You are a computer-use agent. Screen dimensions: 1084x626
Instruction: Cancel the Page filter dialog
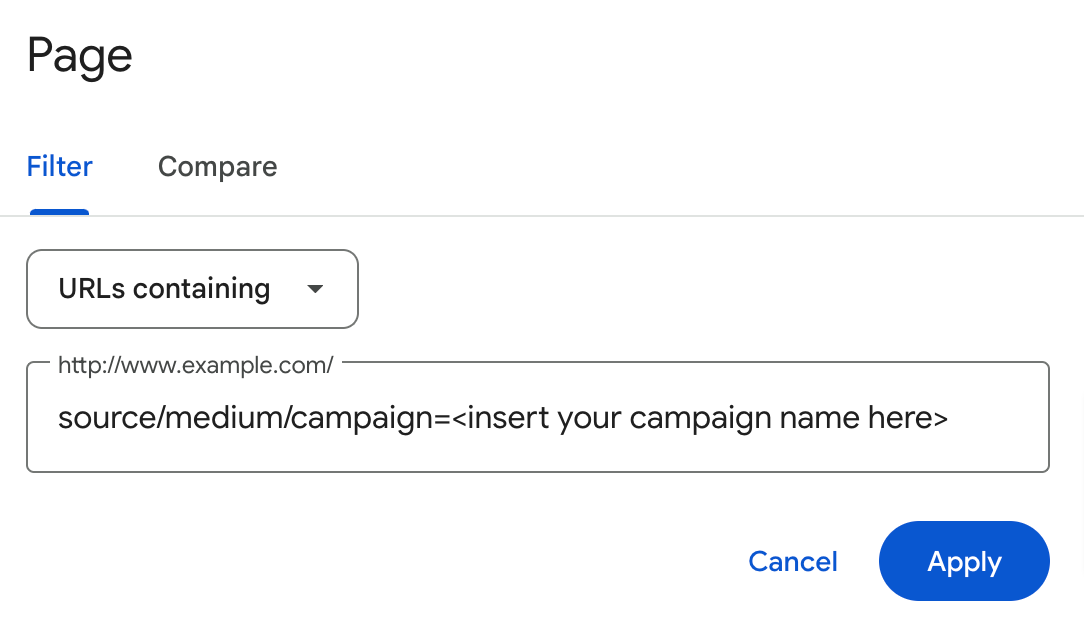click(792, 561)
